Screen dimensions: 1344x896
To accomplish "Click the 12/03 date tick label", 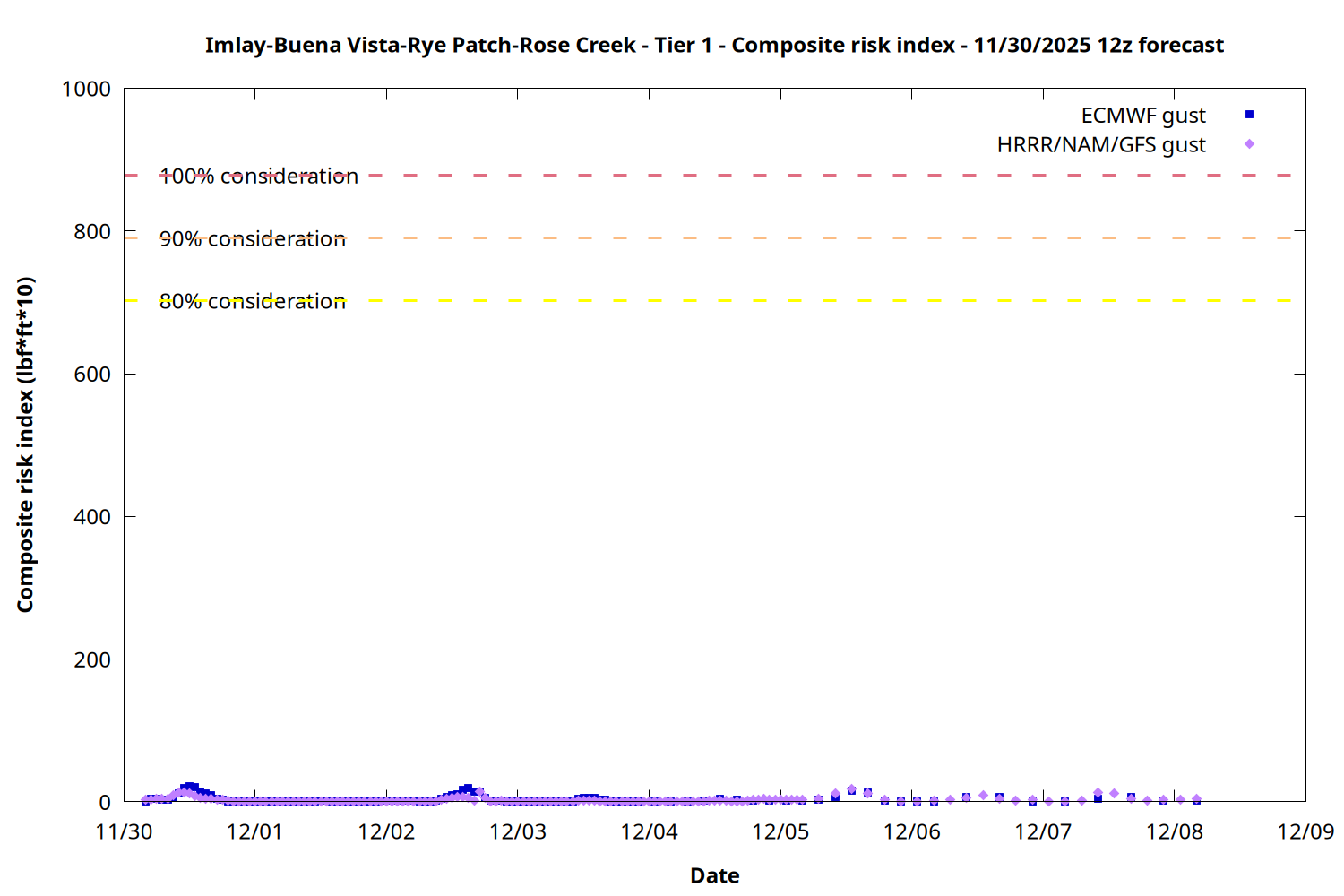I will pyautogui.click(x=517, y=831).
